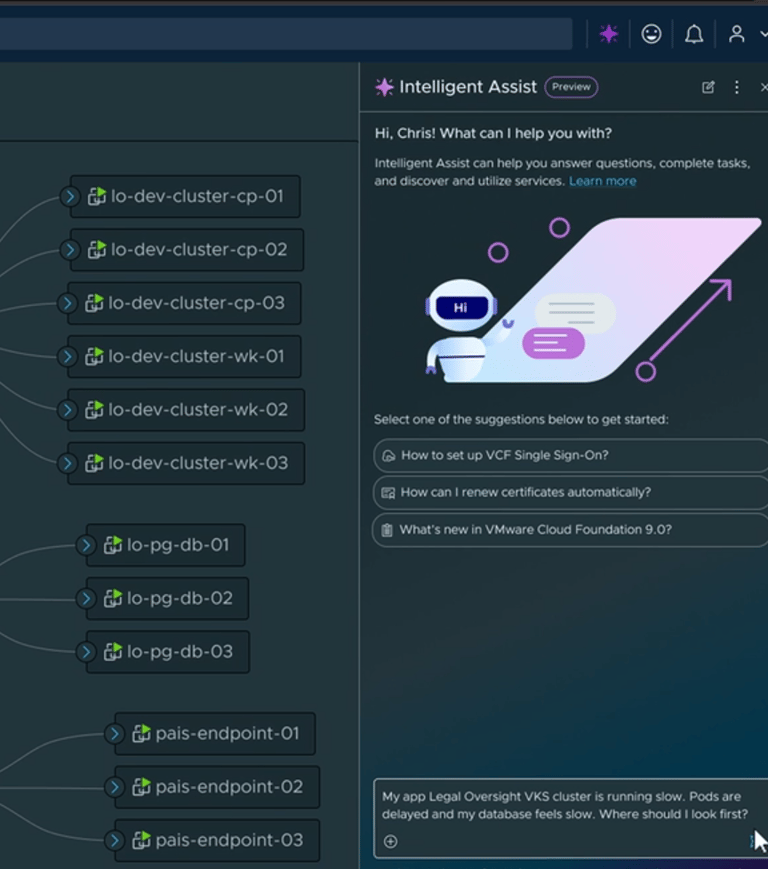
Task: Open the Intelligent Assist more options menu
Action: point(736,87)
